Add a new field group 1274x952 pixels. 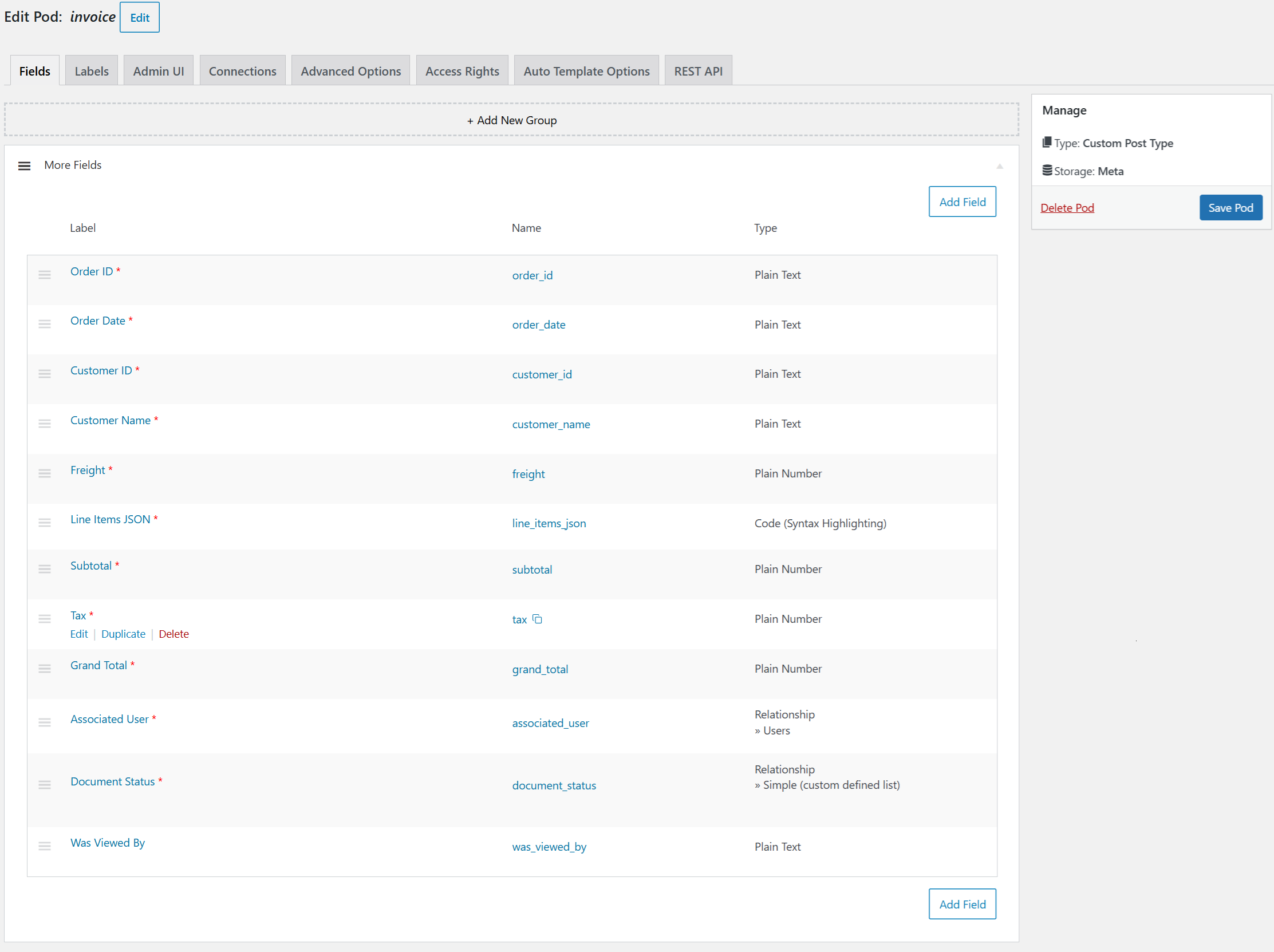(x=511, y=120)
